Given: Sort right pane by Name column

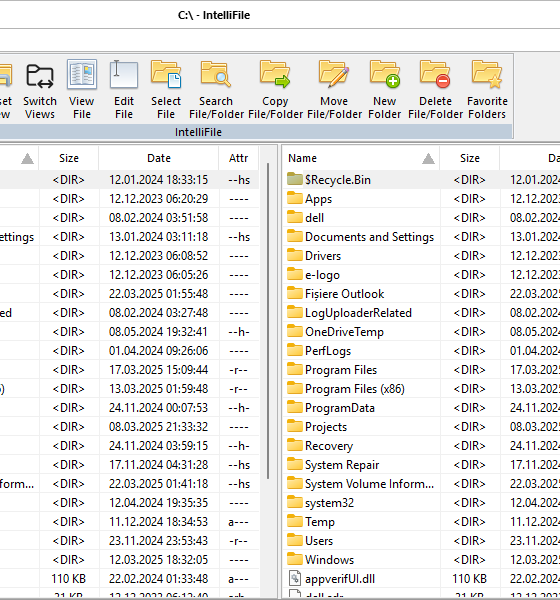Looking at the screenshot, I should click(361, 158).
